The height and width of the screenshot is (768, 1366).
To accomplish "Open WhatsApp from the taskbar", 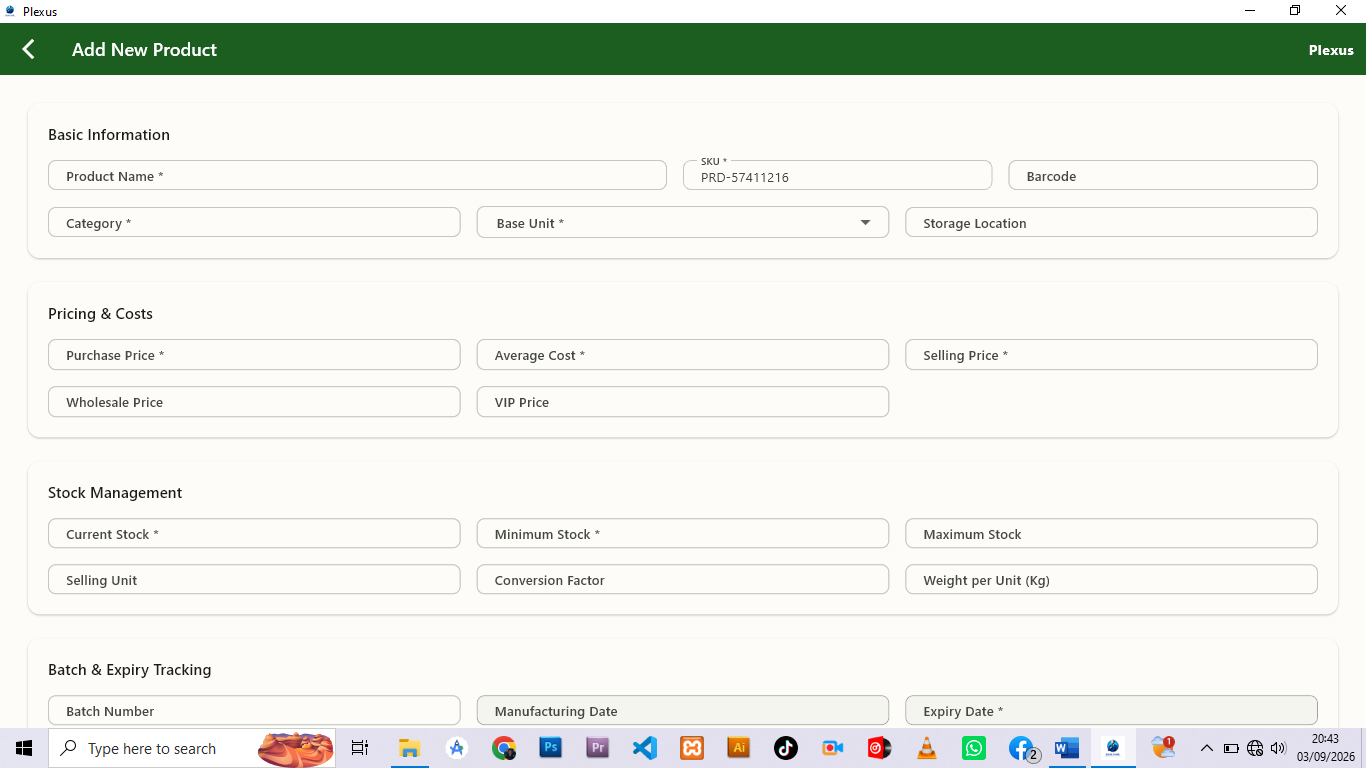I will [974, 748].
